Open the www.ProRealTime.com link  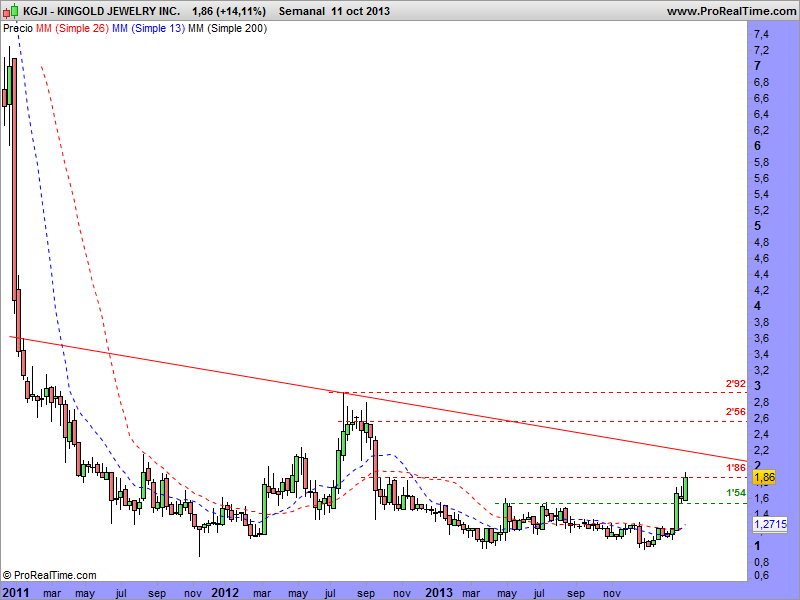click(x=731, y=11)
